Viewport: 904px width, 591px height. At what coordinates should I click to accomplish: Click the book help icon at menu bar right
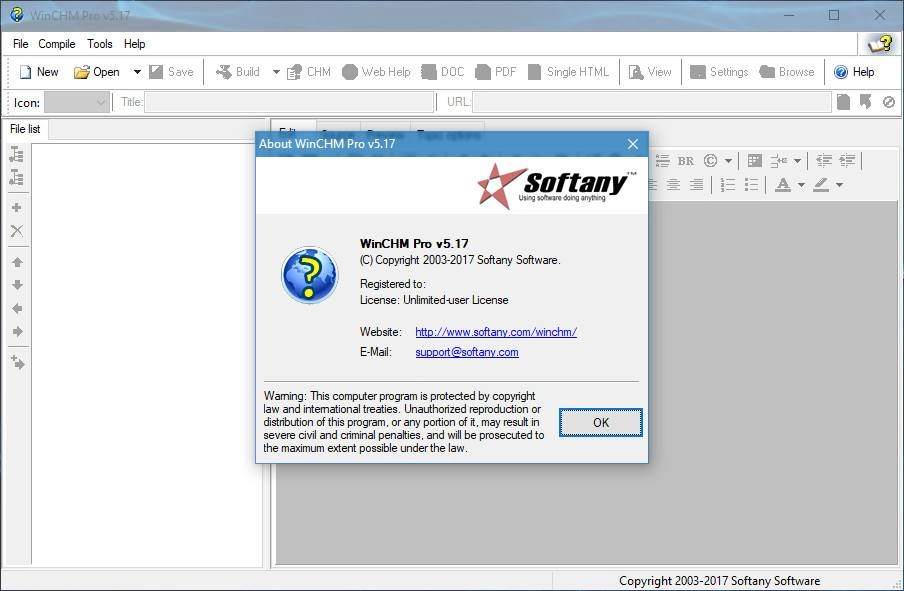tap(880, 44)
